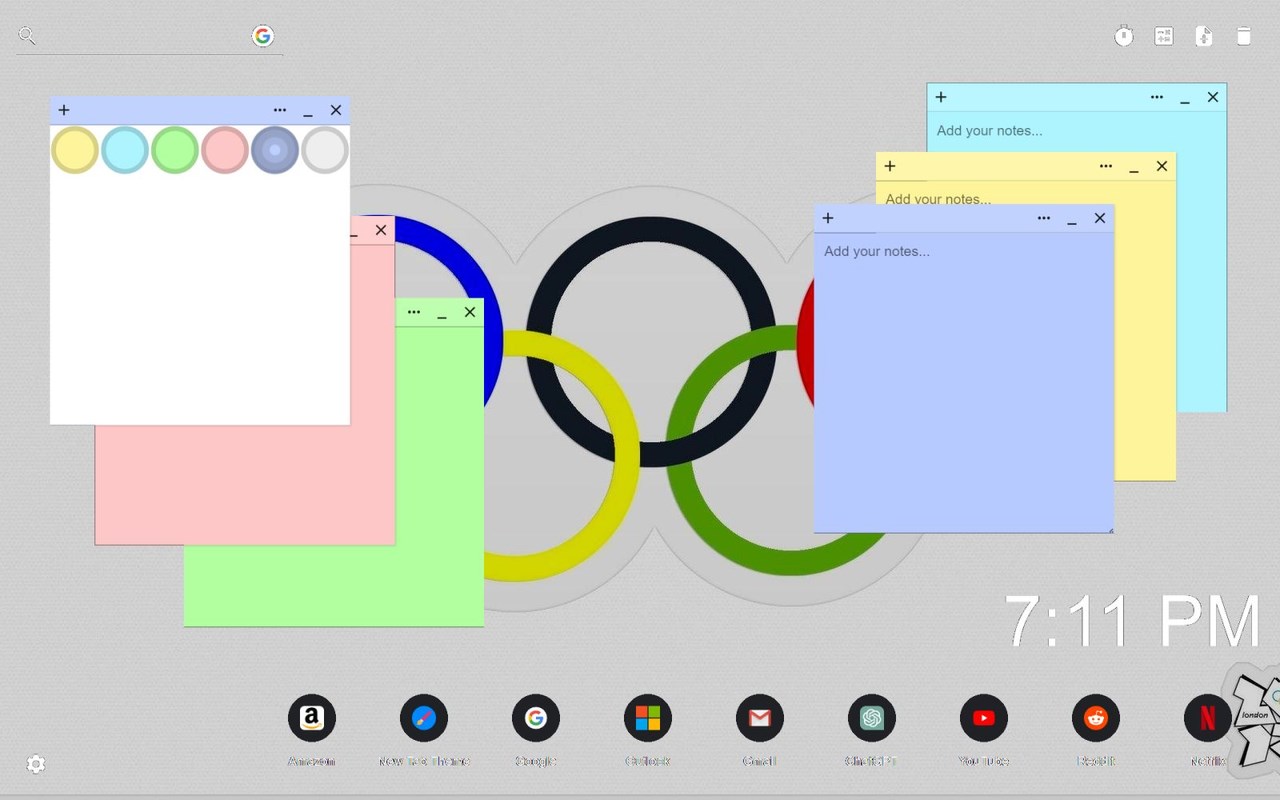Open the ChatGPT shortcut

pos(872,718)
